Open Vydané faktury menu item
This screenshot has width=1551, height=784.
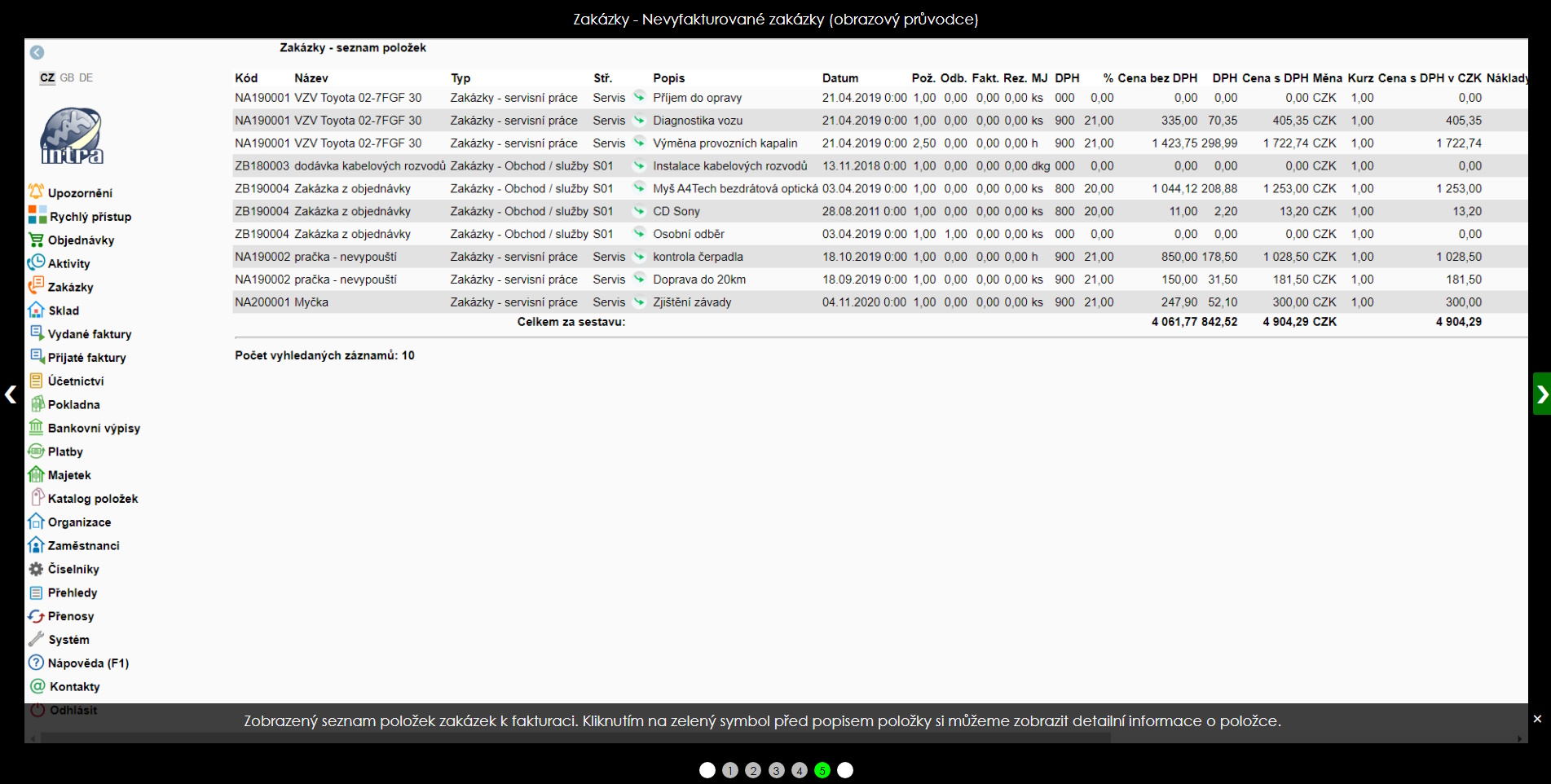89,334
